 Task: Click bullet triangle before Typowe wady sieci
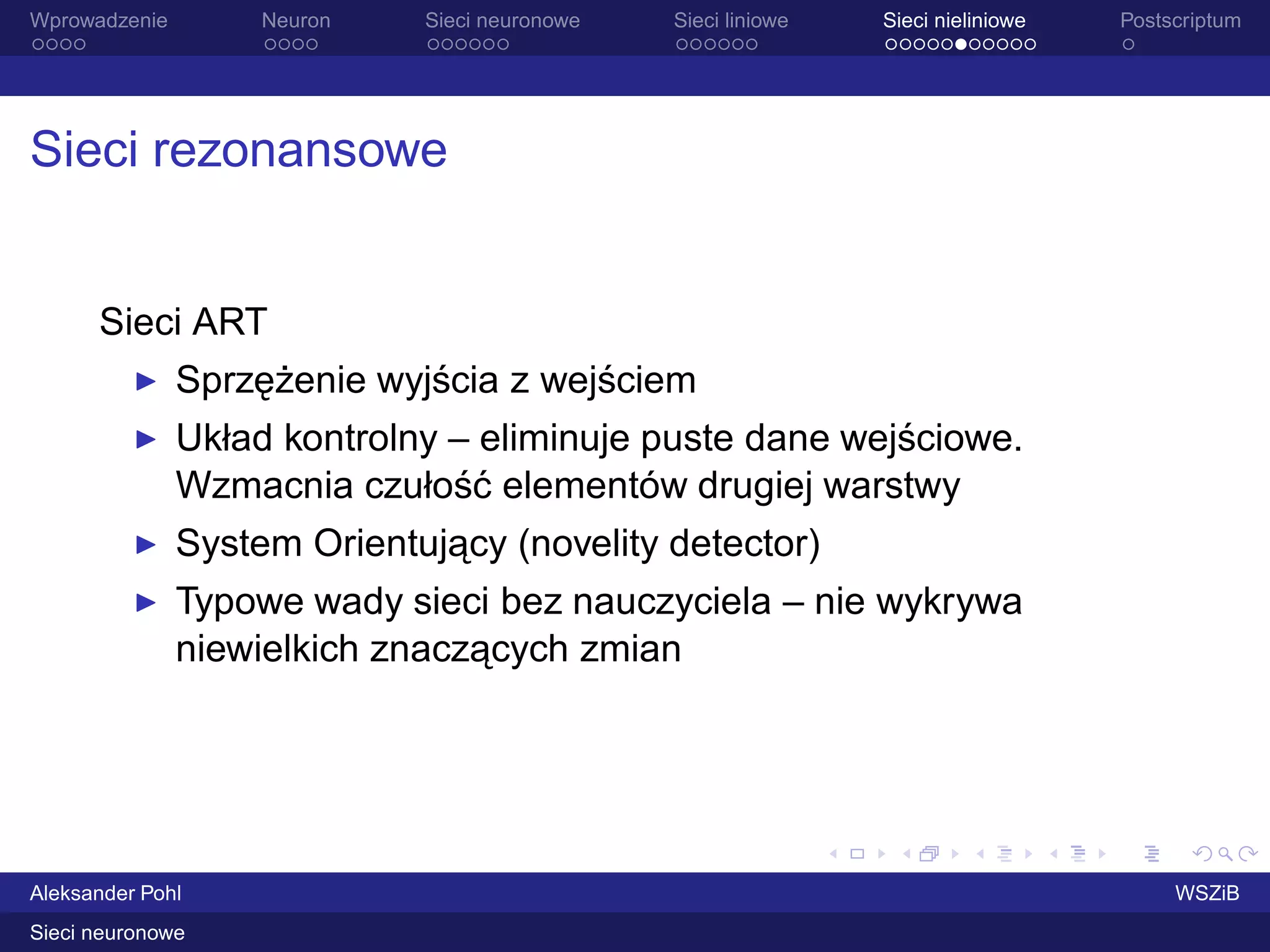point(146,602)
